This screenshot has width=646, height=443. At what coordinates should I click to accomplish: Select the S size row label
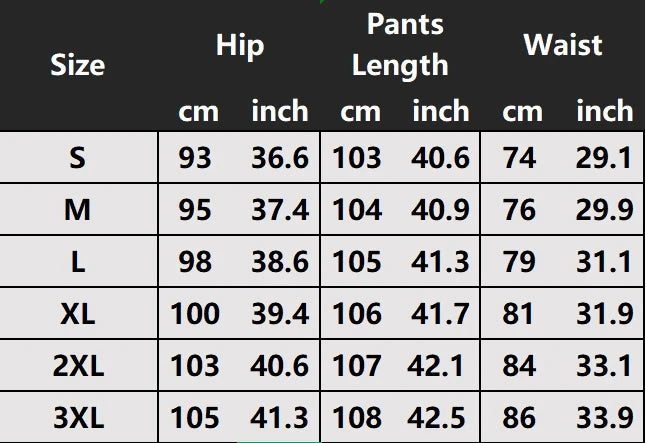78,158
